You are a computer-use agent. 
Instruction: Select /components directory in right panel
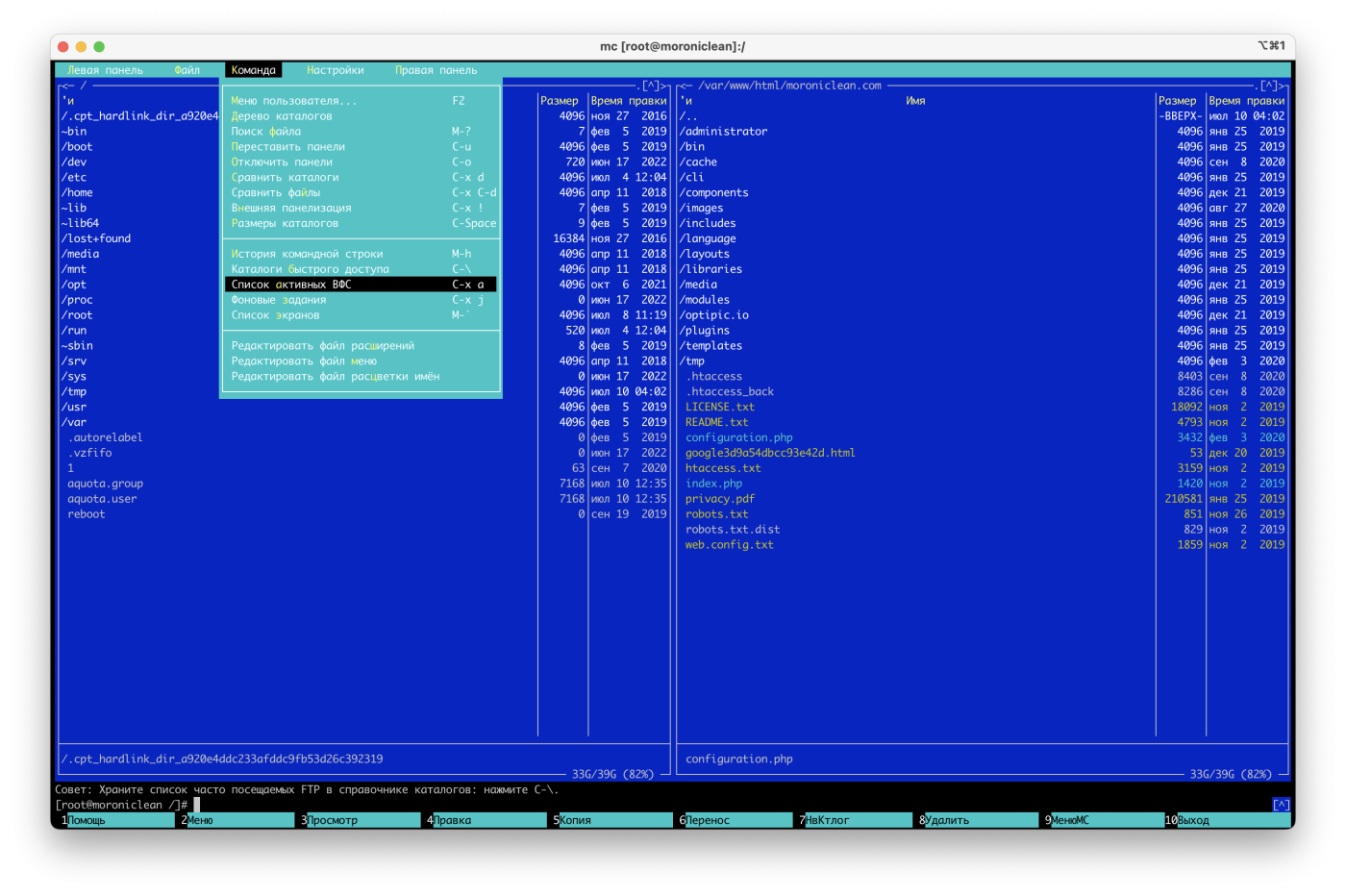[983, 193]
